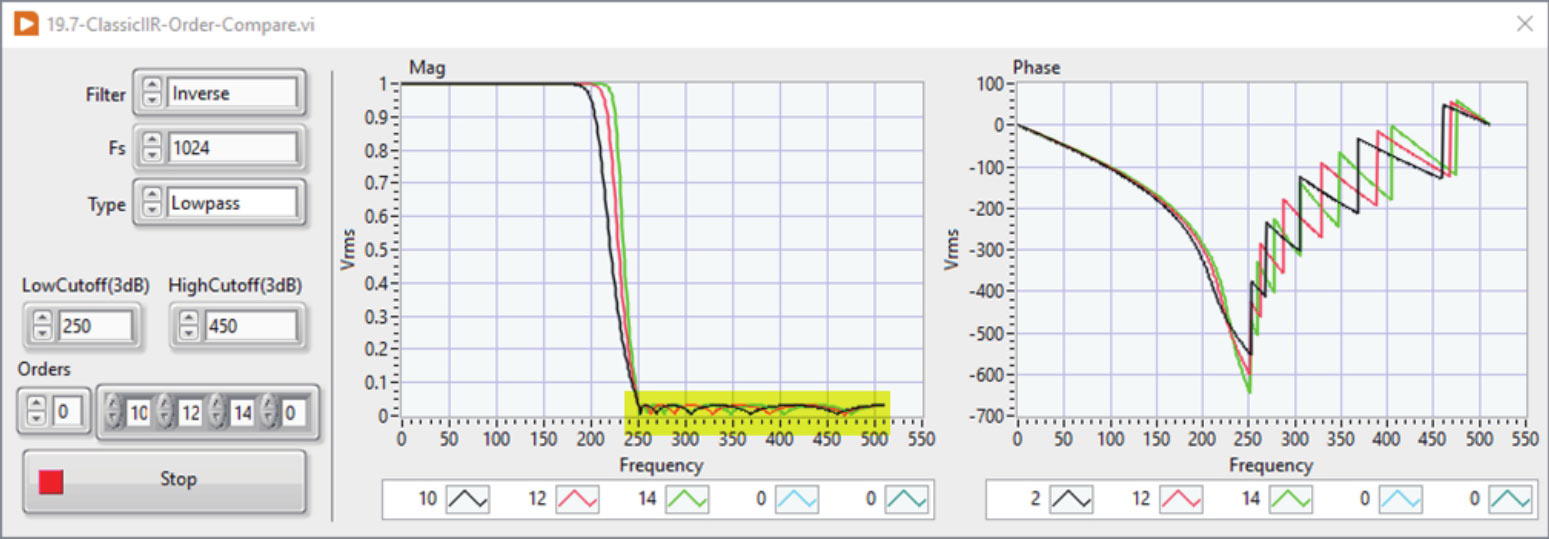Screen dimensions: 1549x539
Task: Click the LabVIEW VI icon in the title bar
Action: click(x=26, y=24)
